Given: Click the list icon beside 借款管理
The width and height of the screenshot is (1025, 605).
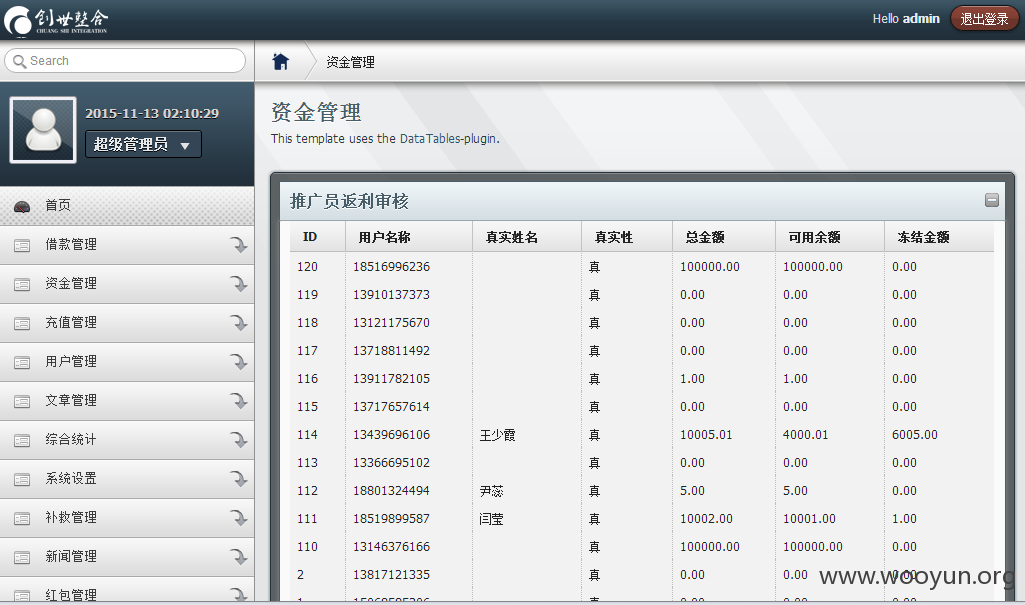Looking at the screenshot, I should tap(22, 246).
